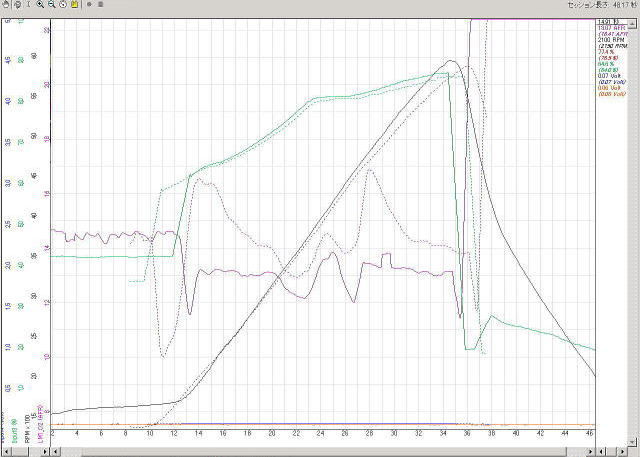Click time axis scroll right arrow
The width and height of the screenshot is (640, 457).
click(x=592, y=452)
